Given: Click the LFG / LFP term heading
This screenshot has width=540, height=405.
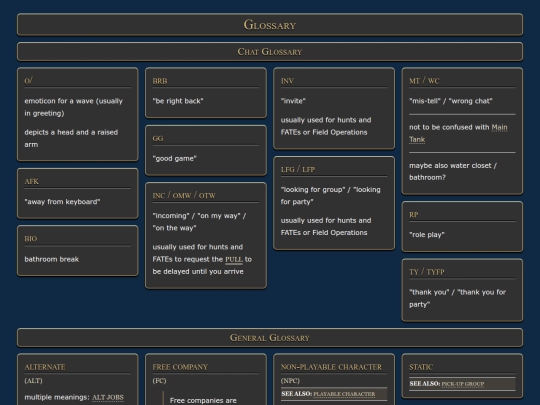Looking at the screenshot, I should coord(298,169).
